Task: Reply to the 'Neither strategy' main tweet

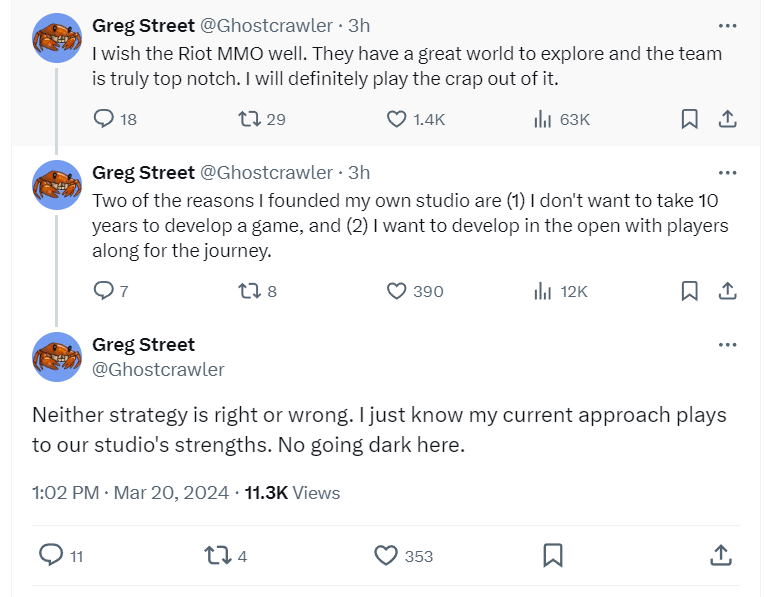Action: click(x=50, y=555)
